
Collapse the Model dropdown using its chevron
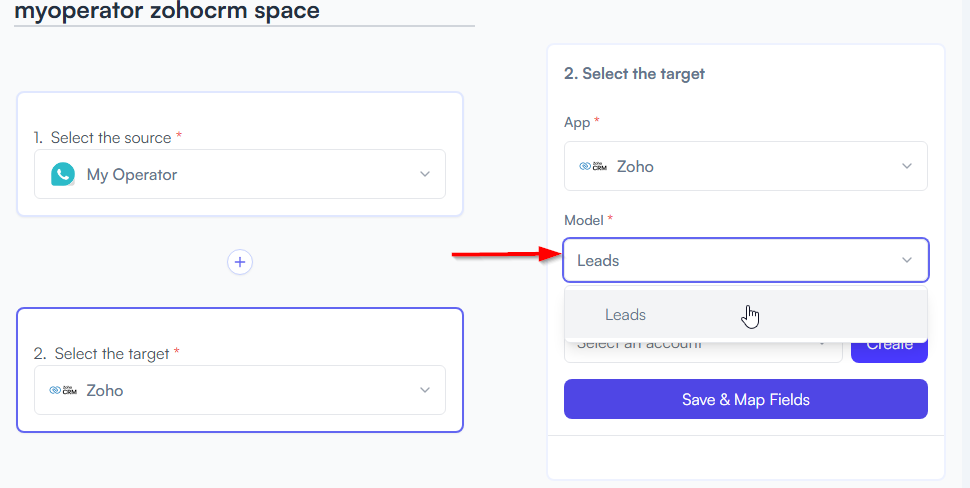pyautogui.click(x=907, y=260)
